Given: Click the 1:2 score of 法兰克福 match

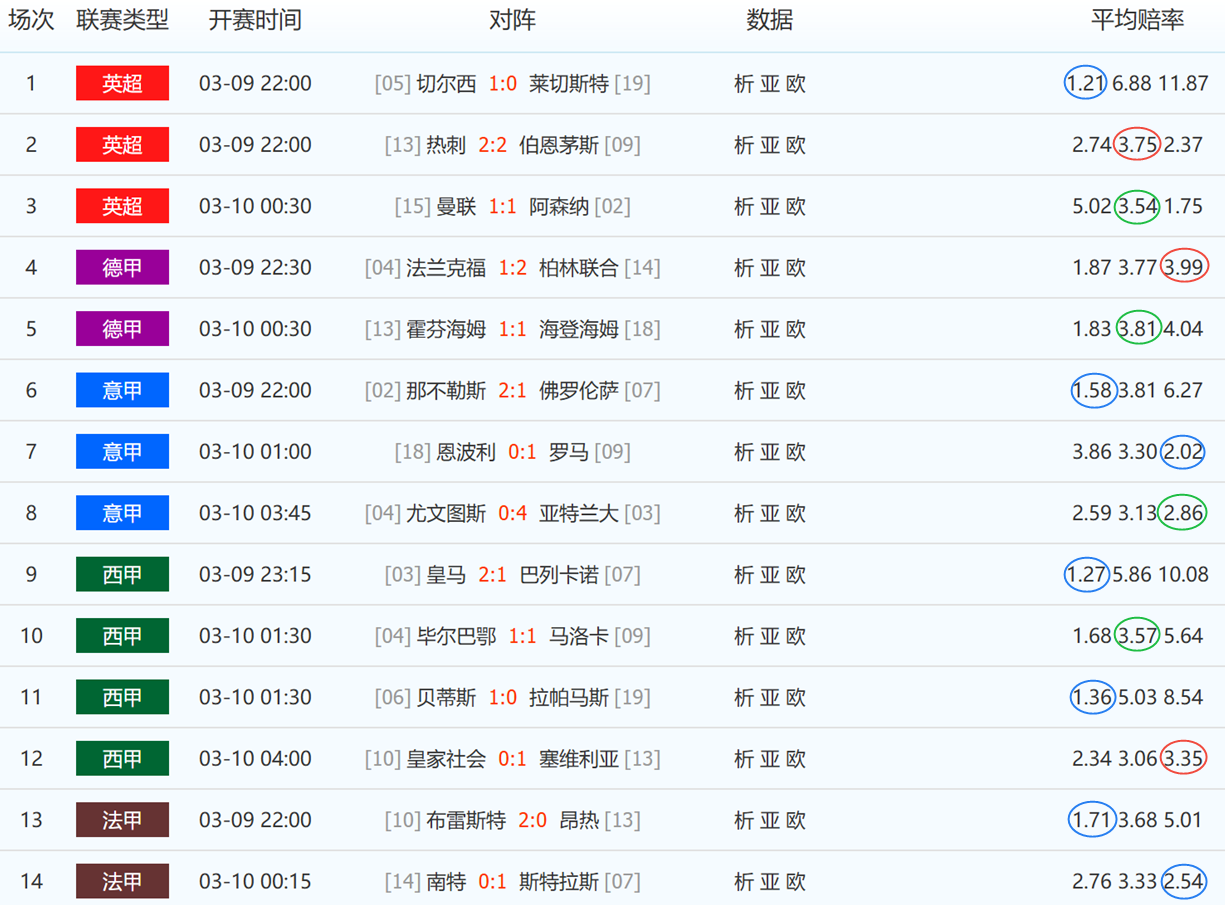Looking at the screenshot, I should click(x=513, y=268).
